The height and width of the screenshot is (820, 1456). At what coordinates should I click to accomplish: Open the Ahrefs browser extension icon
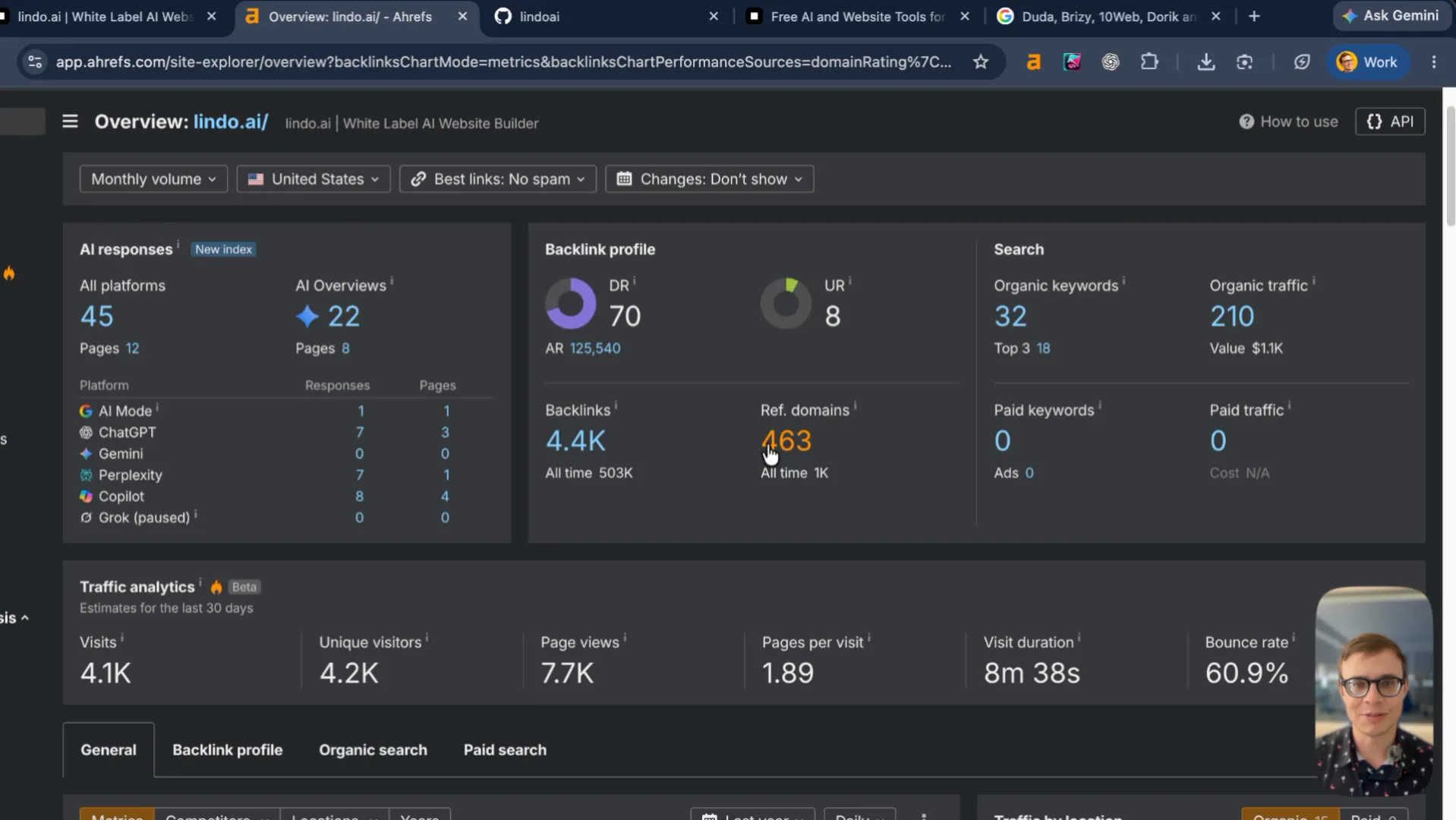point(1033,62)
